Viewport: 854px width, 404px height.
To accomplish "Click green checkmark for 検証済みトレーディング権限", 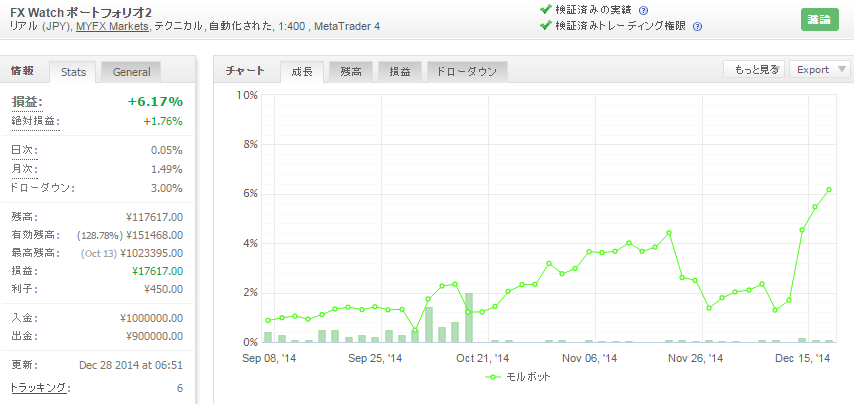I will pyautogui.click(x=545, y=25).
